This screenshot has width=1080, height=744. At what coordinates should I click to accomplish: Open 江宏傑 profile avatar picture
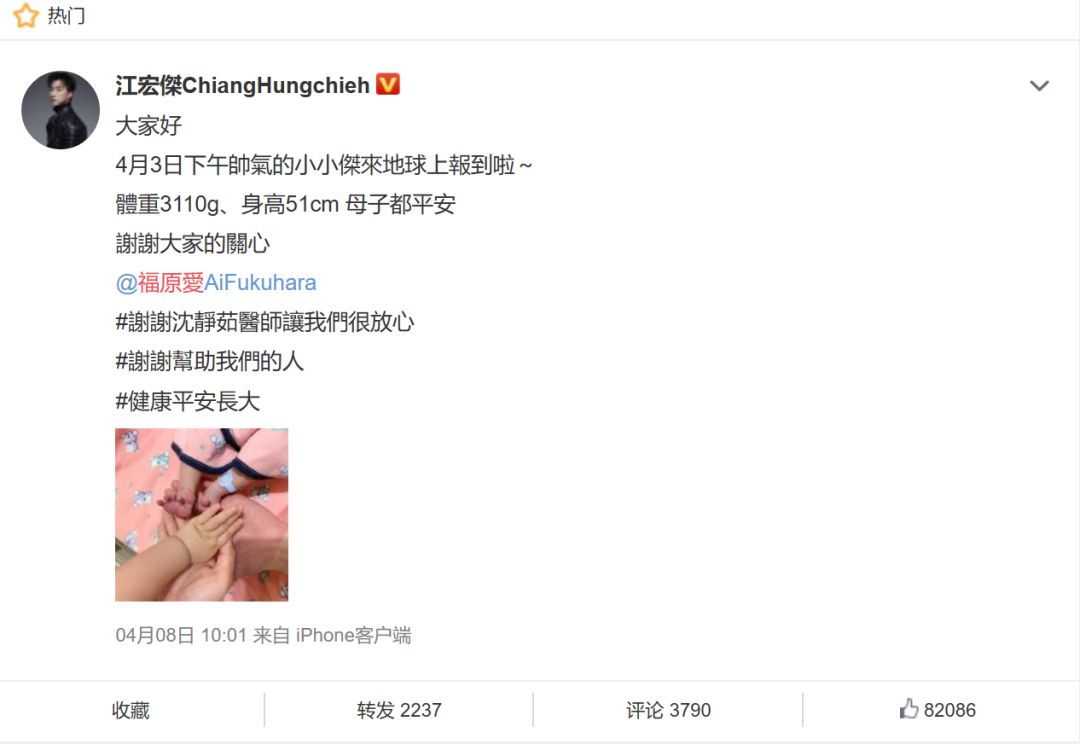(x=61, y=110)
